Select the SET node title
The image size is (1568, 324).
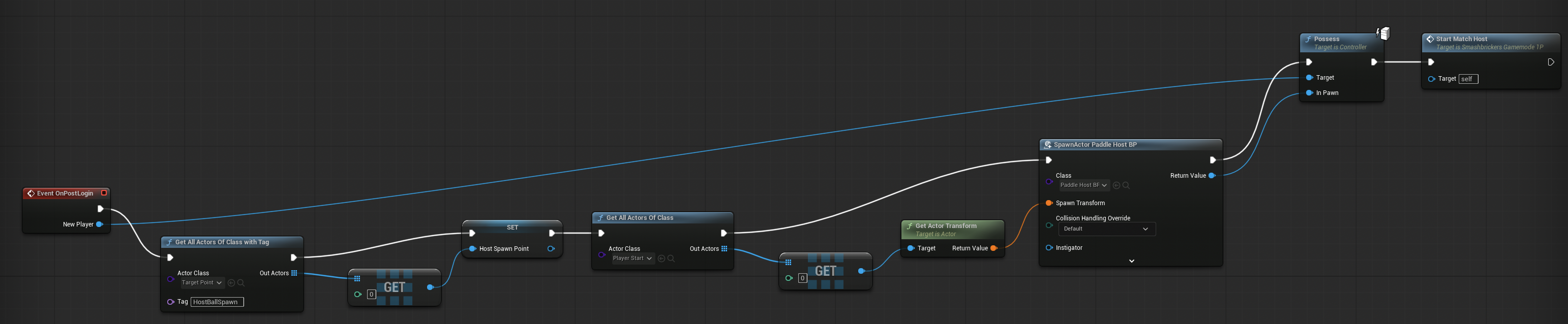512,228
